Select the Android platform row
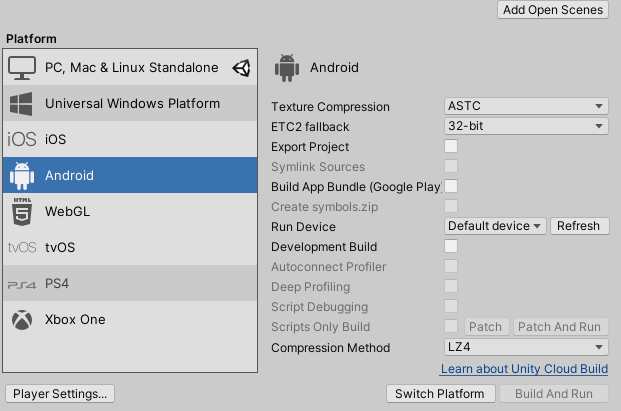Image resolution: width=621 pixels, height=411 pixels. (x=130, y=175)
